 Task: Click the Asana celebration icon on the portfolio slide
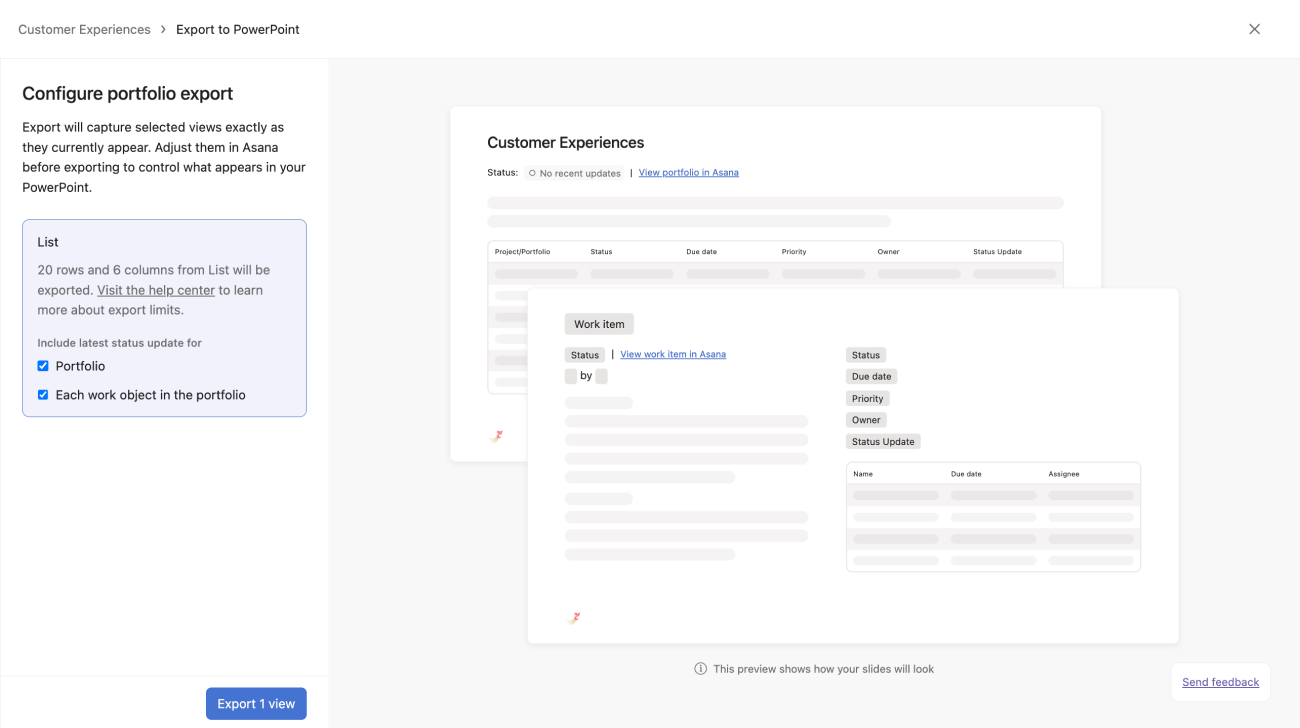tap(496, 436)
